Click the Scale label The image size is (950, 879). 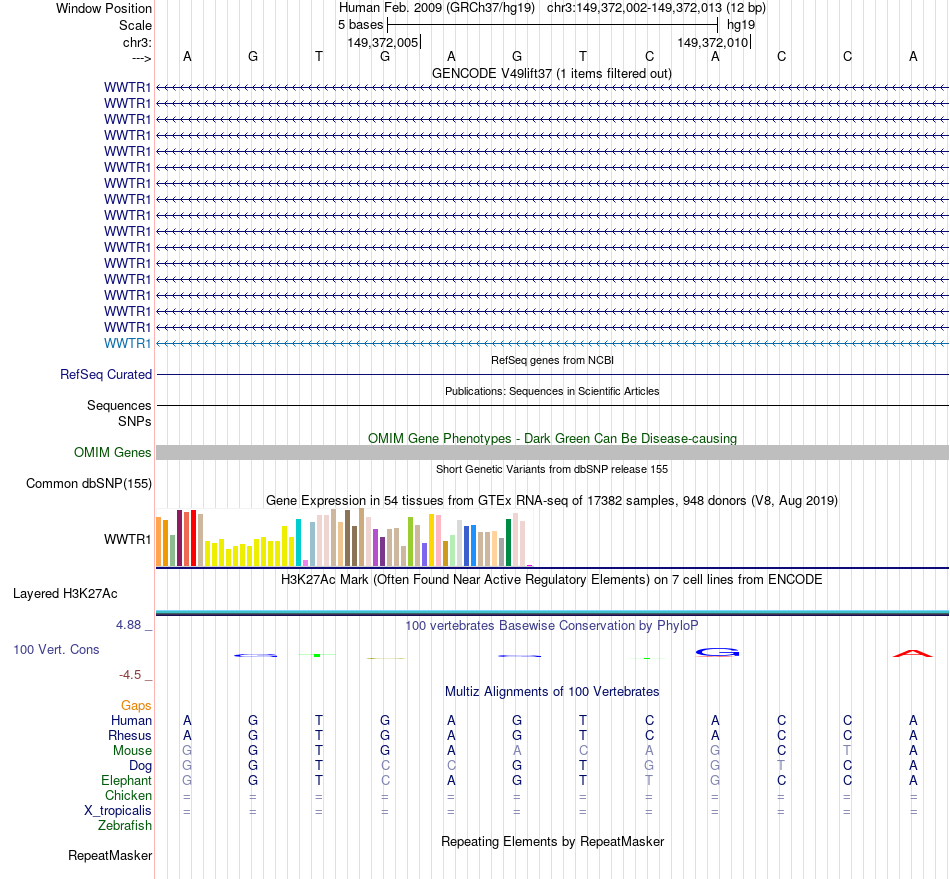pos(135,25)
